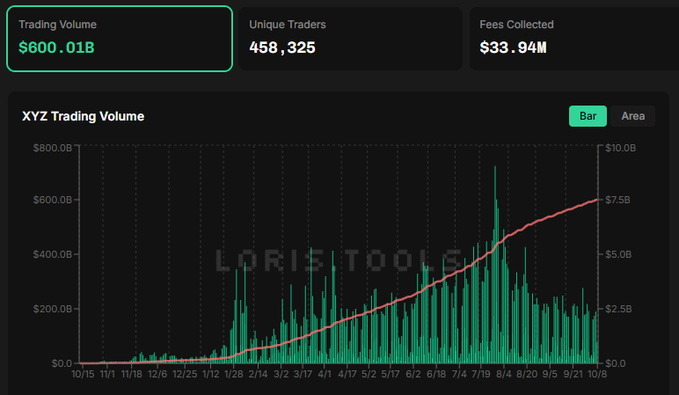
Task: Click the $800.0B left axis label
Action: [x=52, y=148]
